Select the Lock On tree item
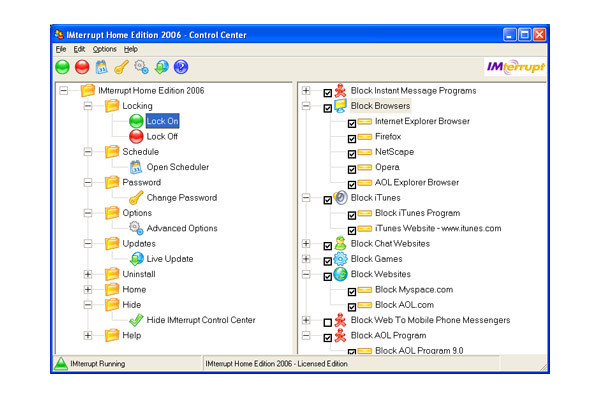600x400 pixels. click(x=162, y=121)
